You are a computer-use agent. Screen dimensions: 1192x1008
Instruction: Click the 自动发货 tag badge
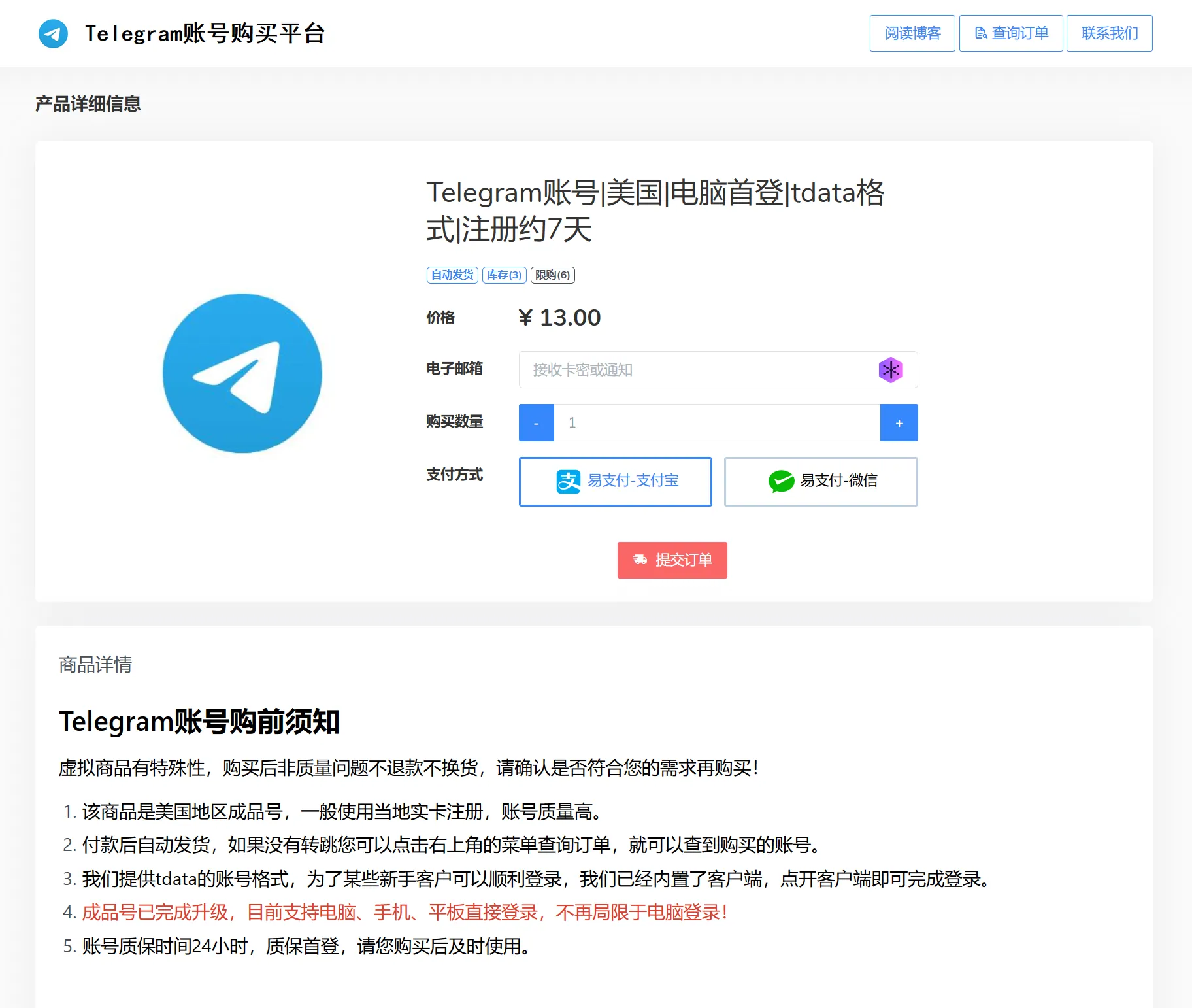(x=452, y=275)
